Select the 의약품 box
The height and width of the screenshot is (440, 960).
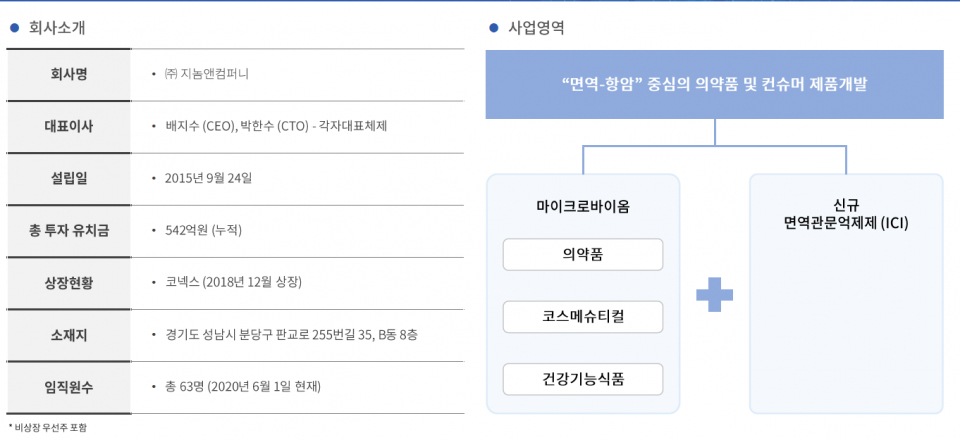583,255
